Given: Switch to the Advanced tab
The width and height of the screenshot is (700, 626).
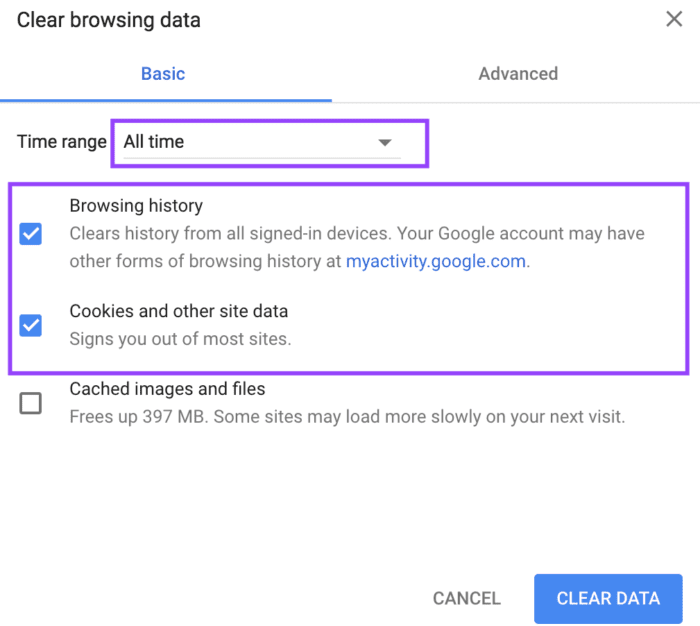Looking at the screenshot, I should [x=518, y=74].
